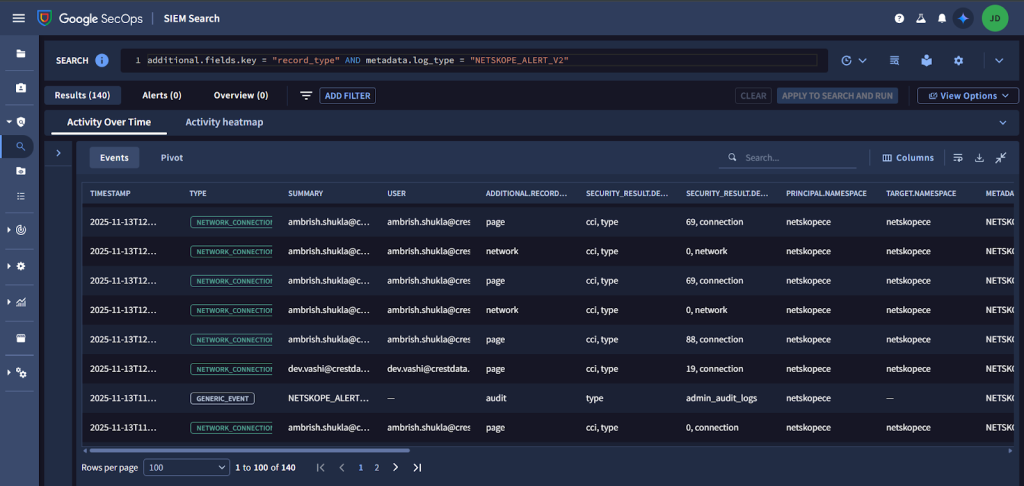Switch to the Pivot tab
Screen dimensions: 1024x486
pyautogui.click(x=172, y=157)
